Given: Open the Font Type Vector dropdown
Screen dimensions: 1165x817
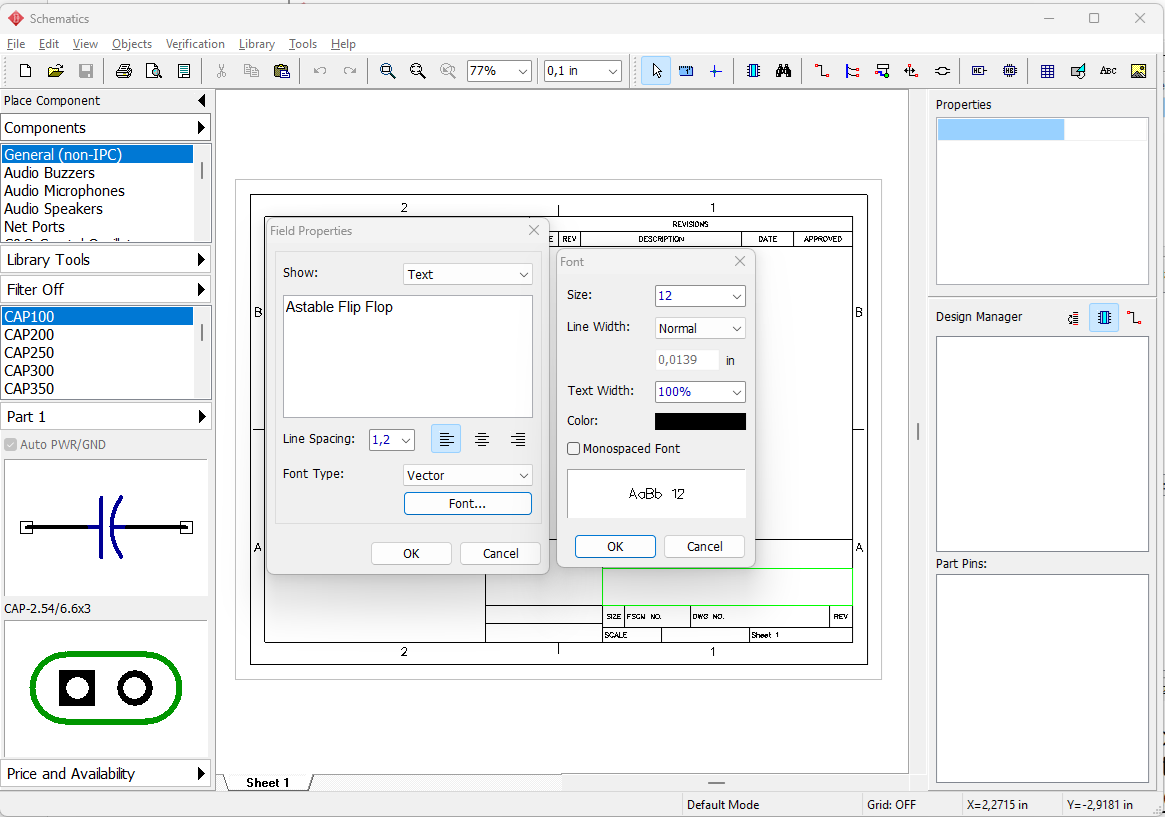Looking at the screenshot, I should click(468, 475).
